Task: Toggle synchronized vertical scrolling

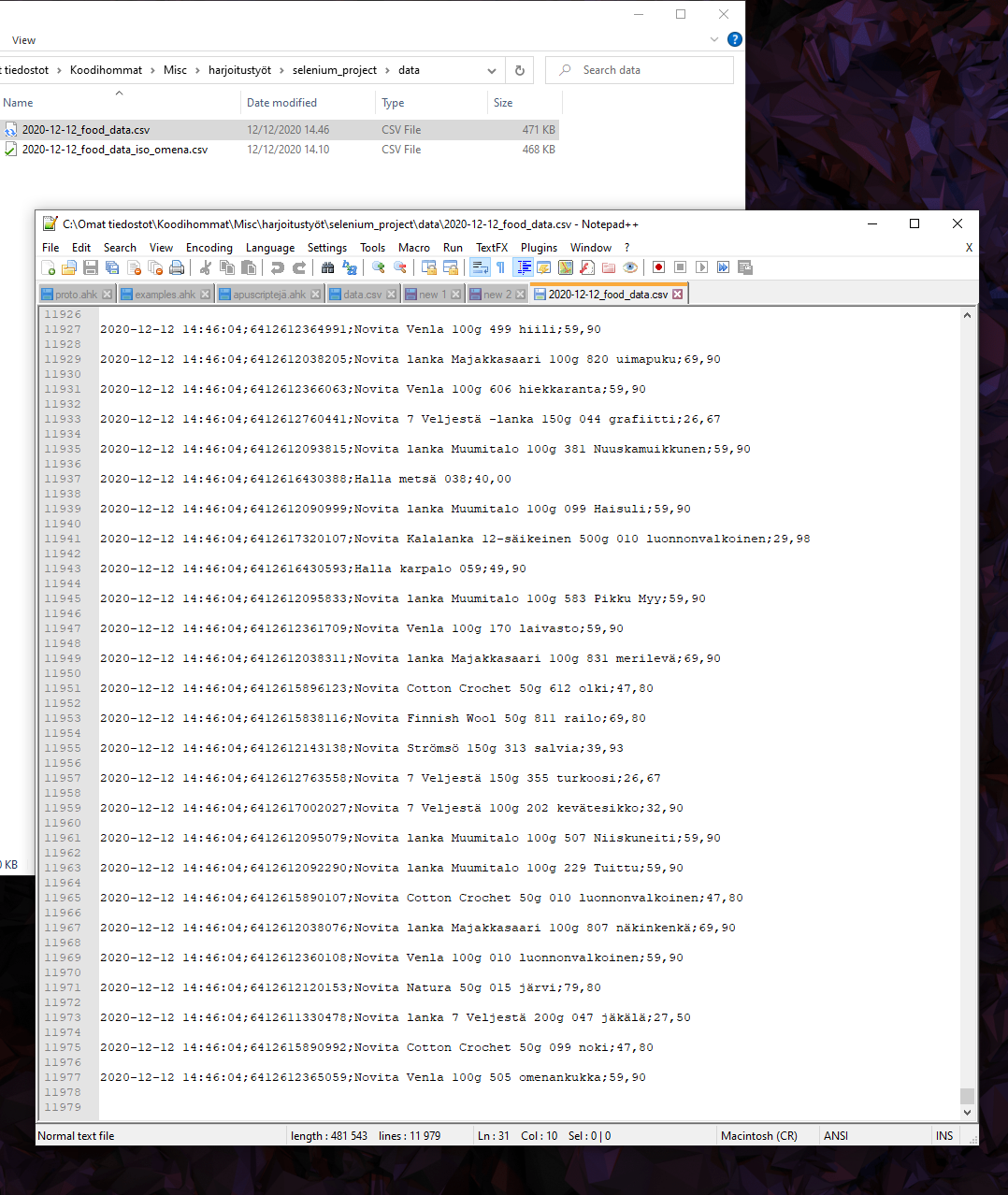Action: (x=430, y=267)
